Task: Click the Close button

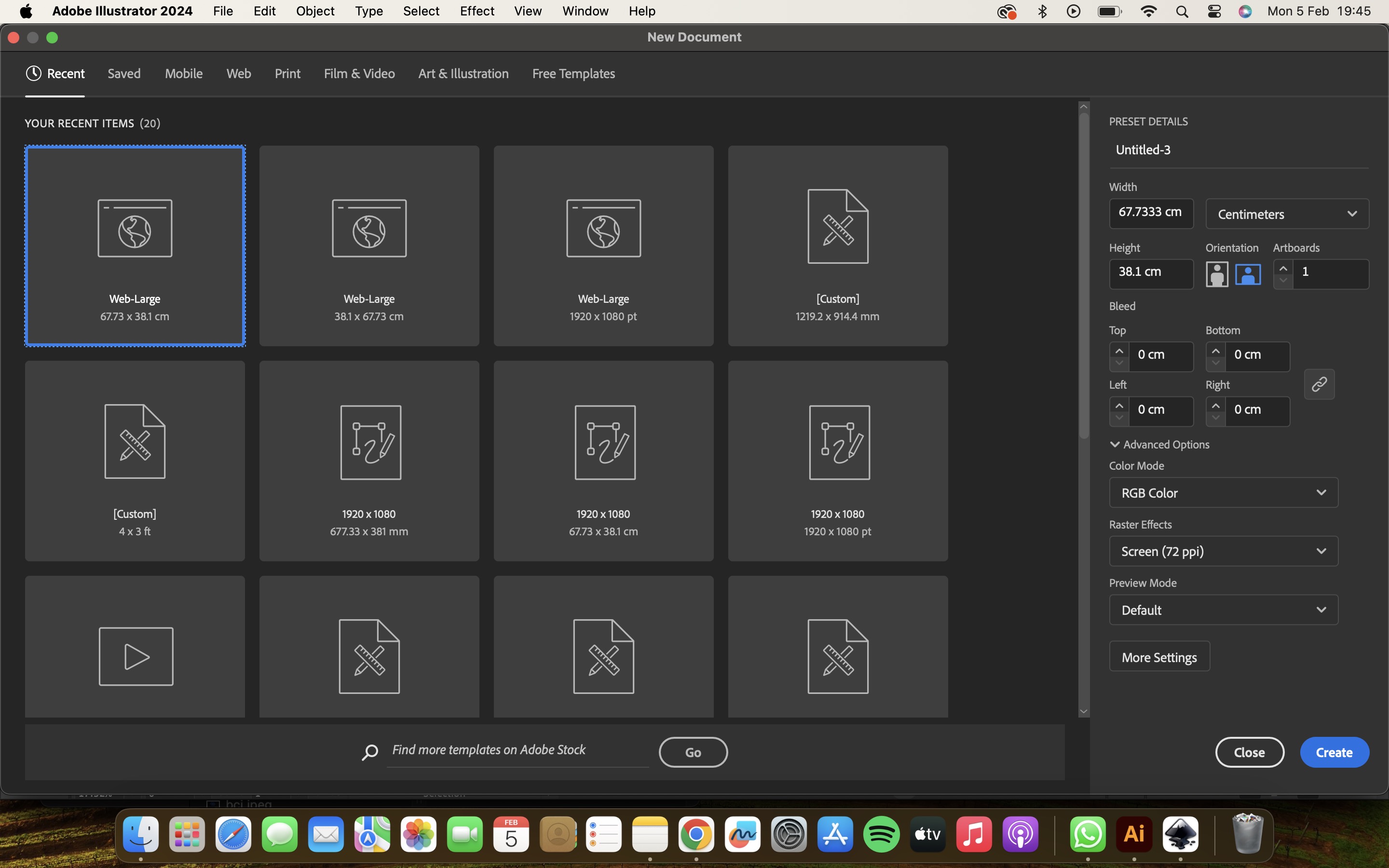Action: (x=1250, y=752)
